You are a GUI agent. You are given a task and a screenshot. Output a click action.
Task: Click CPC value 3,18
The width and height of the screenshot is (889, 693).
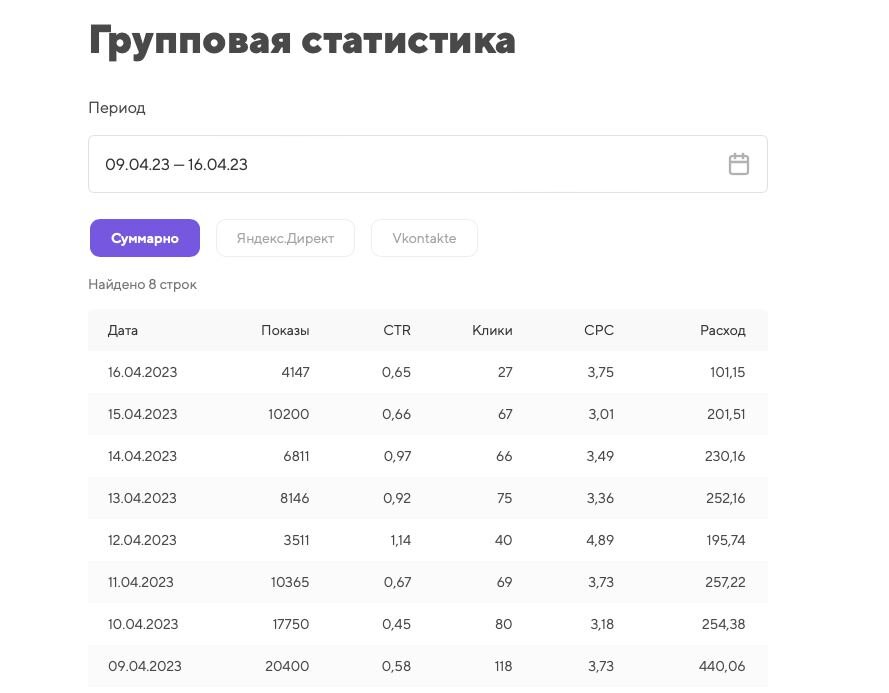tap(602, 624)
